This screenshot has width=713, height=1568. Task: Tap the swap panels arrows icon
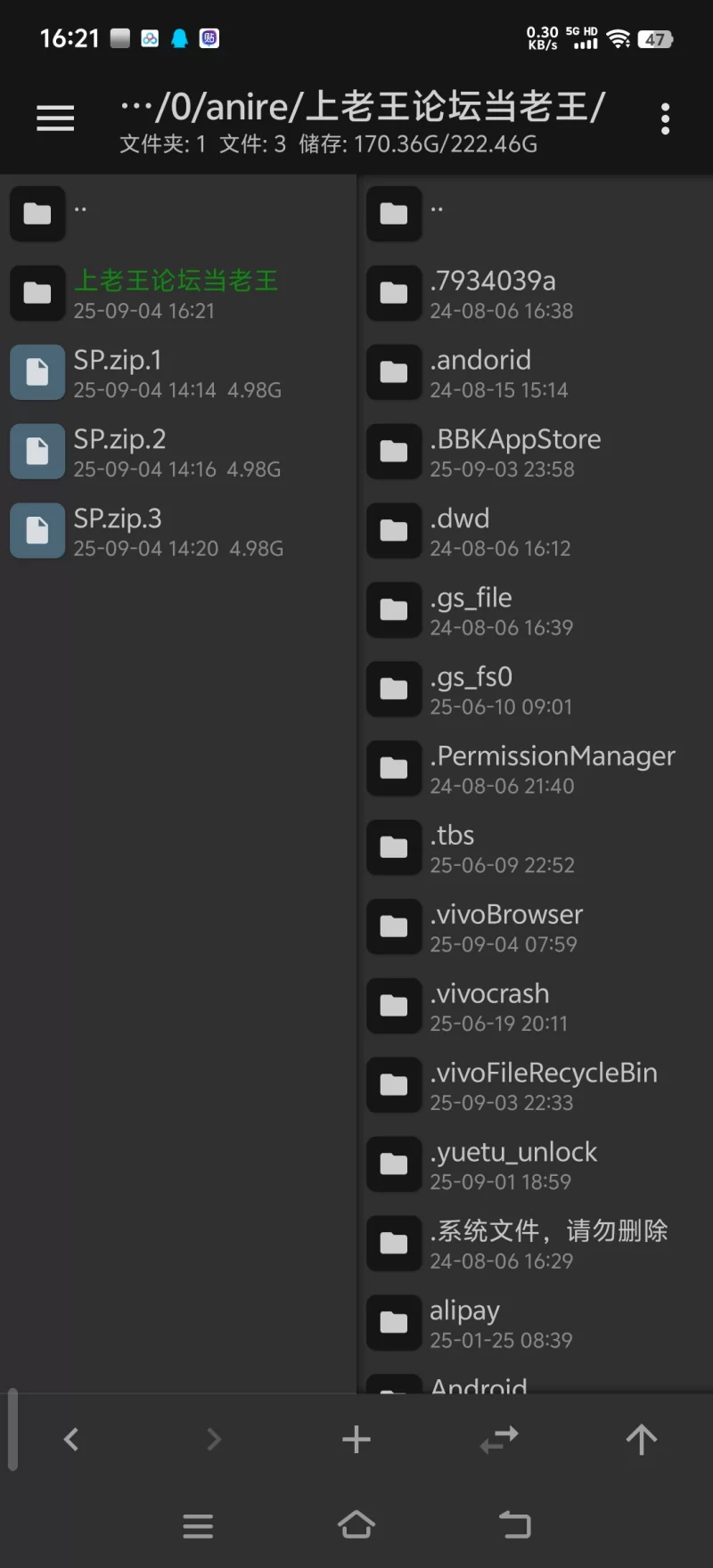point(499,1439)
